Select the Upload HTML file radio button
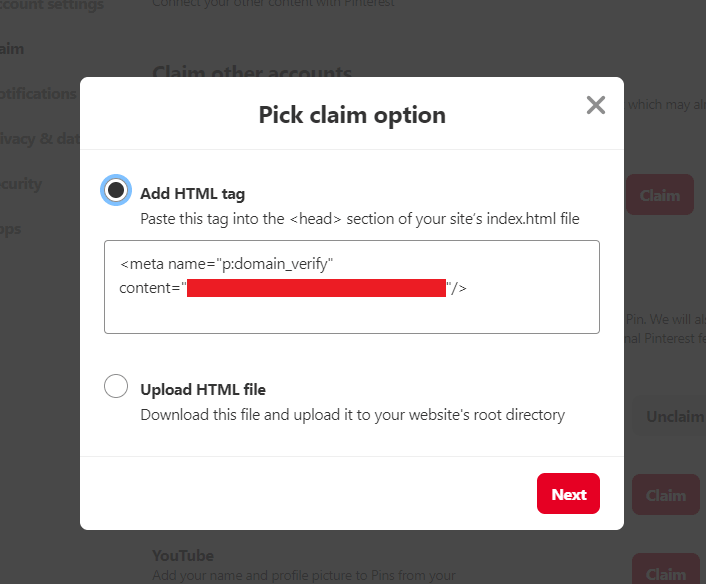 tap(116, 386)
